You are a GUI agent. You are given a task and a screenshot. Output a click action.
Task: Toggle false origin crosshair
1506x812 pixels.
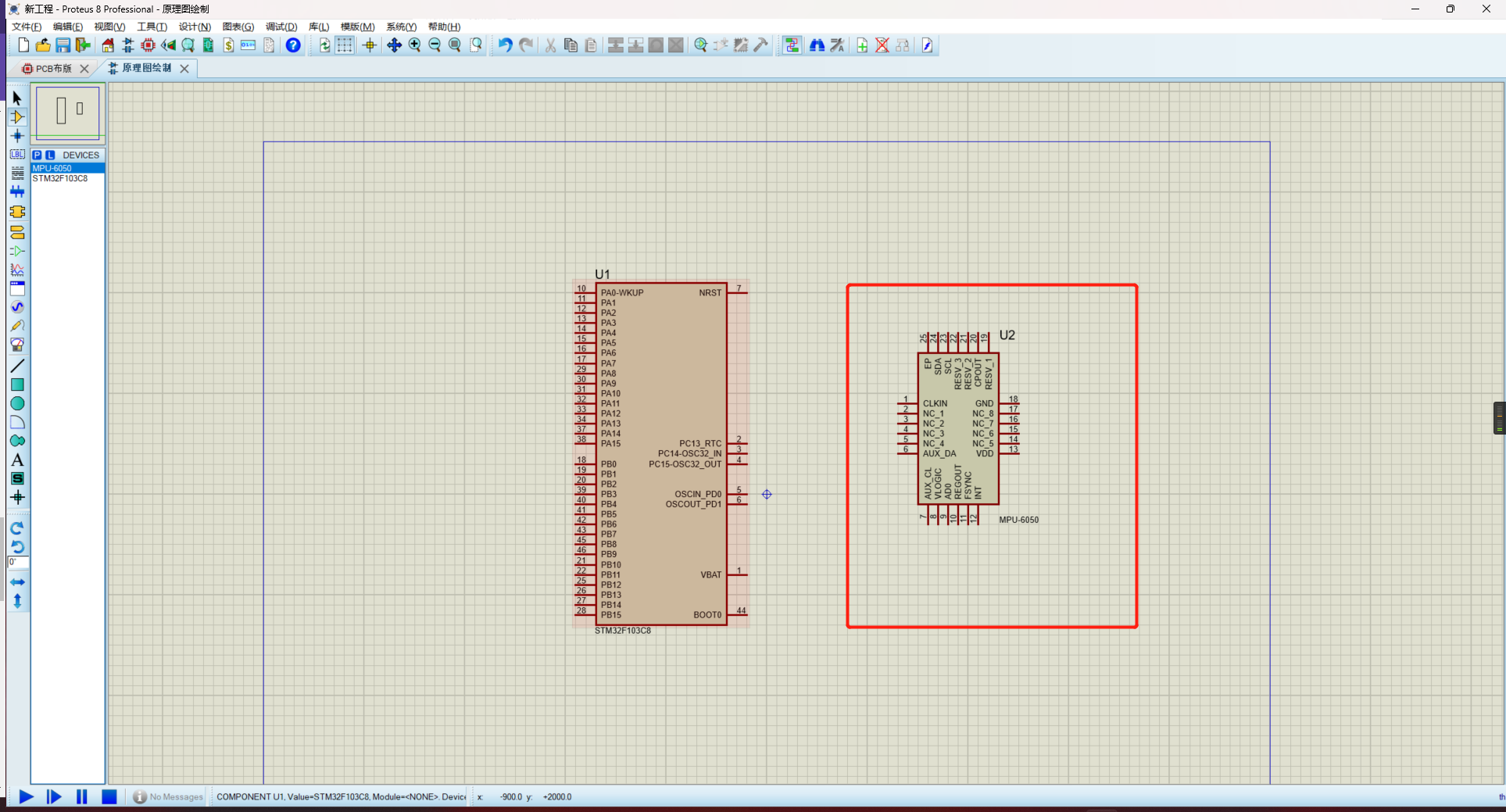(x=370, y=45)
